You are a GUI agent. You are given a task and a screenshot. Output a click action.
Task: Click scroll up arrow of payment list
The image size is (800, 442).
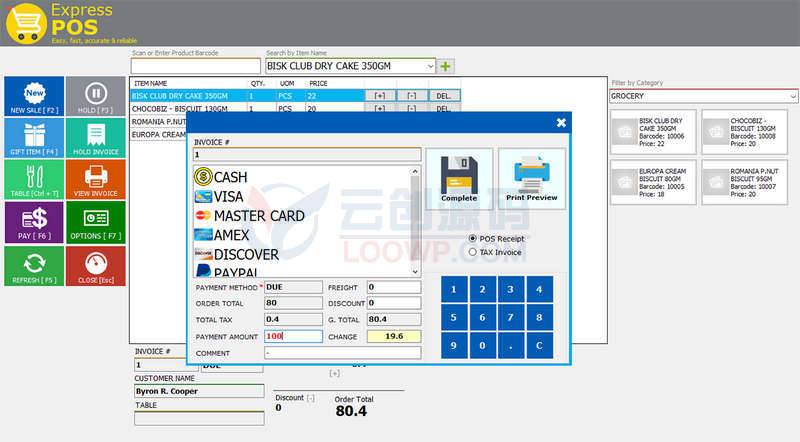(415, 171)
